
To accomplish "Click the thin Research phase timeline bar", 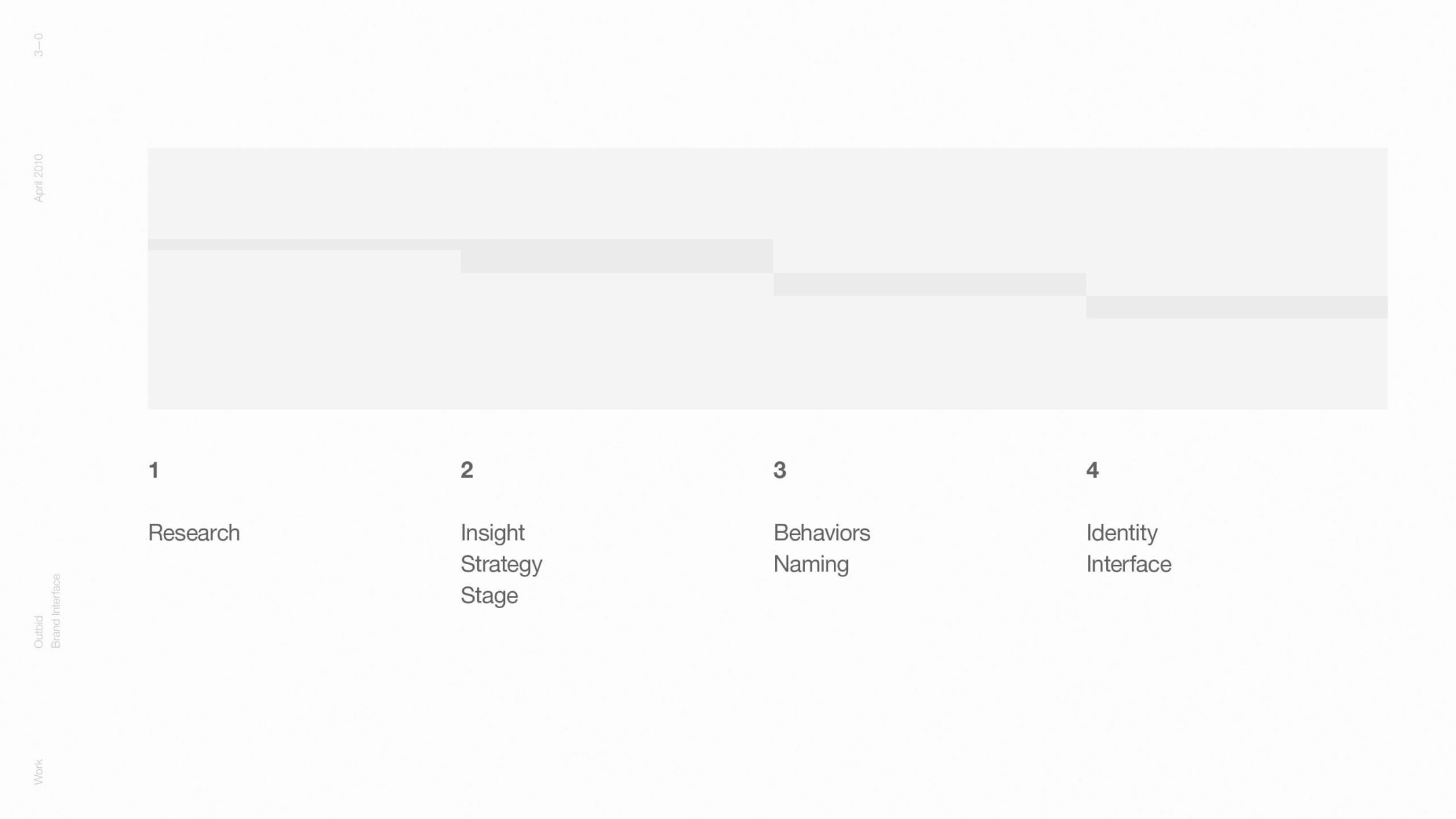I will pyautogui.click(x=303, y=244).
